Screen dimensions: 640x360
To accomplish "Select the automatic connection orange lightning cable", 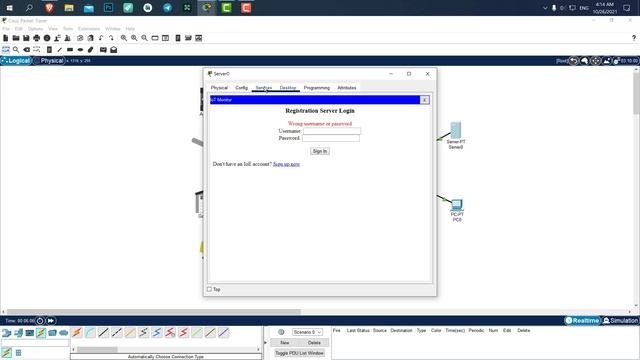I will click(77, 333).
